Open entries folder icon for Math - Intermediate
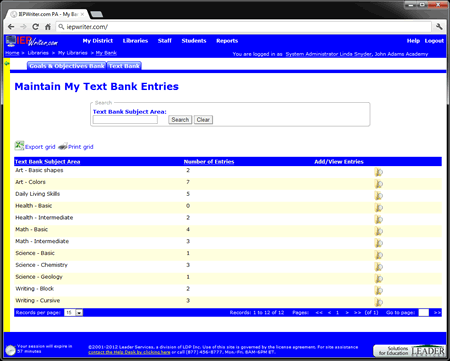Image resolution: width=450 pixels, height=361 pixels. click(379, 243)
